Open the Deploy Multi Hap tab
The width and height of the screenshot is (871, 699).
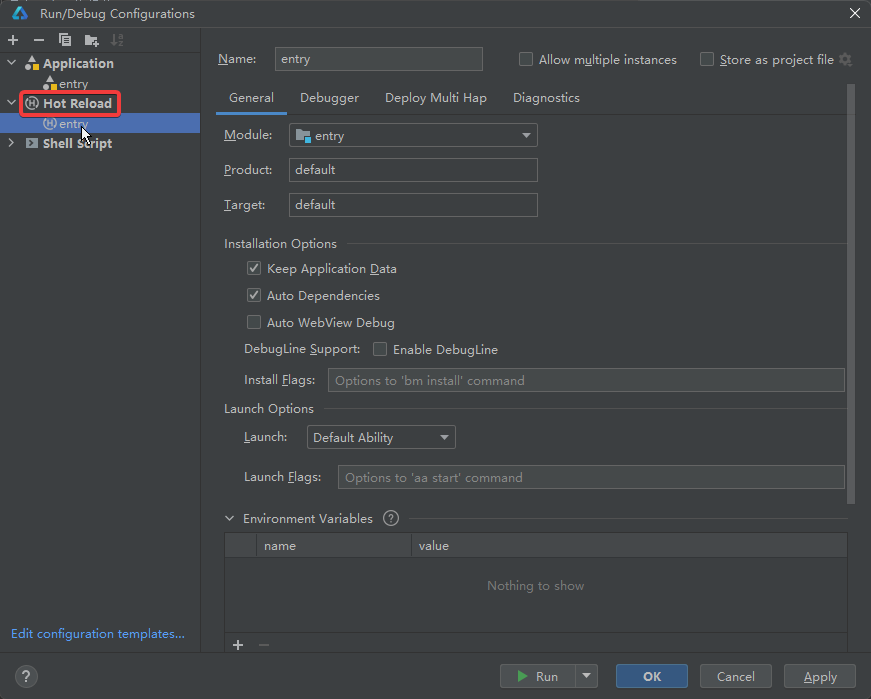(436, 98)
